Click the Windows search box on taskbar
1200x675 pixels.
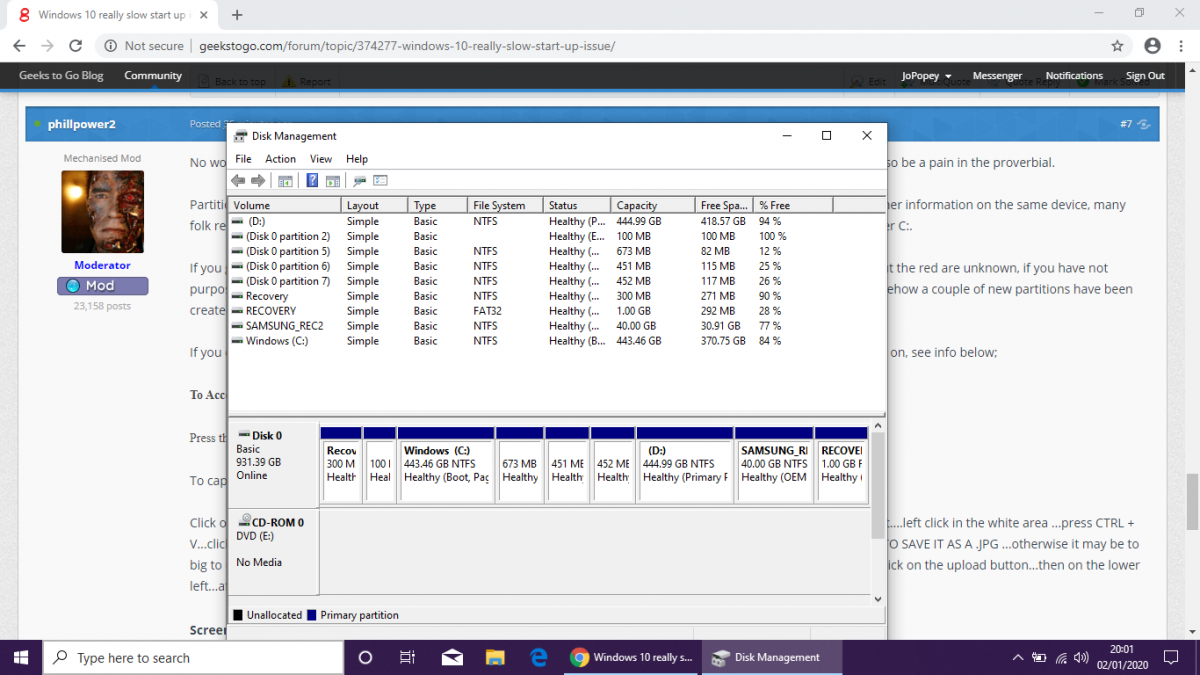pyautogui.click(x=194, y=657)
